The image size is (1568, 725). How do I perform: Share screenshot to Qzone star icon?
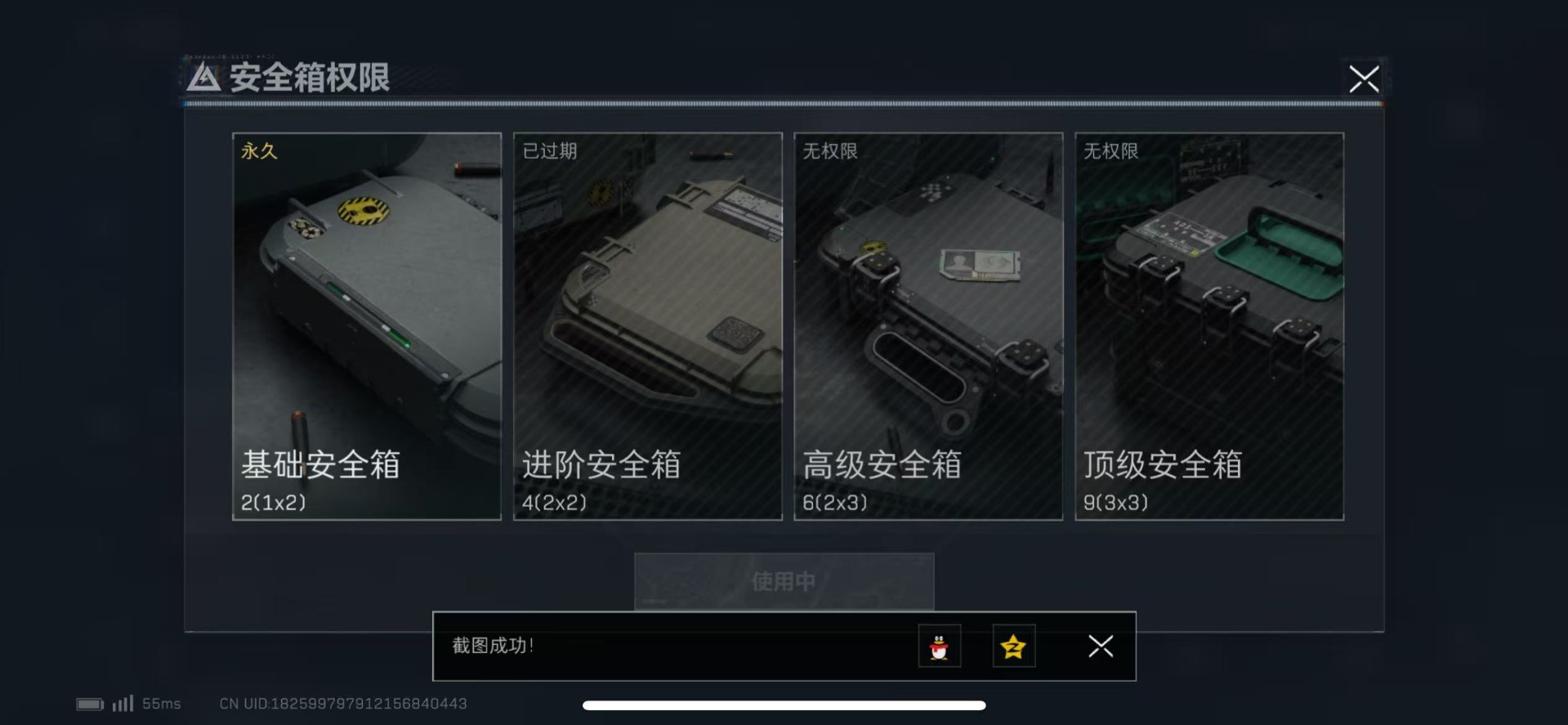coord(1013,647)
